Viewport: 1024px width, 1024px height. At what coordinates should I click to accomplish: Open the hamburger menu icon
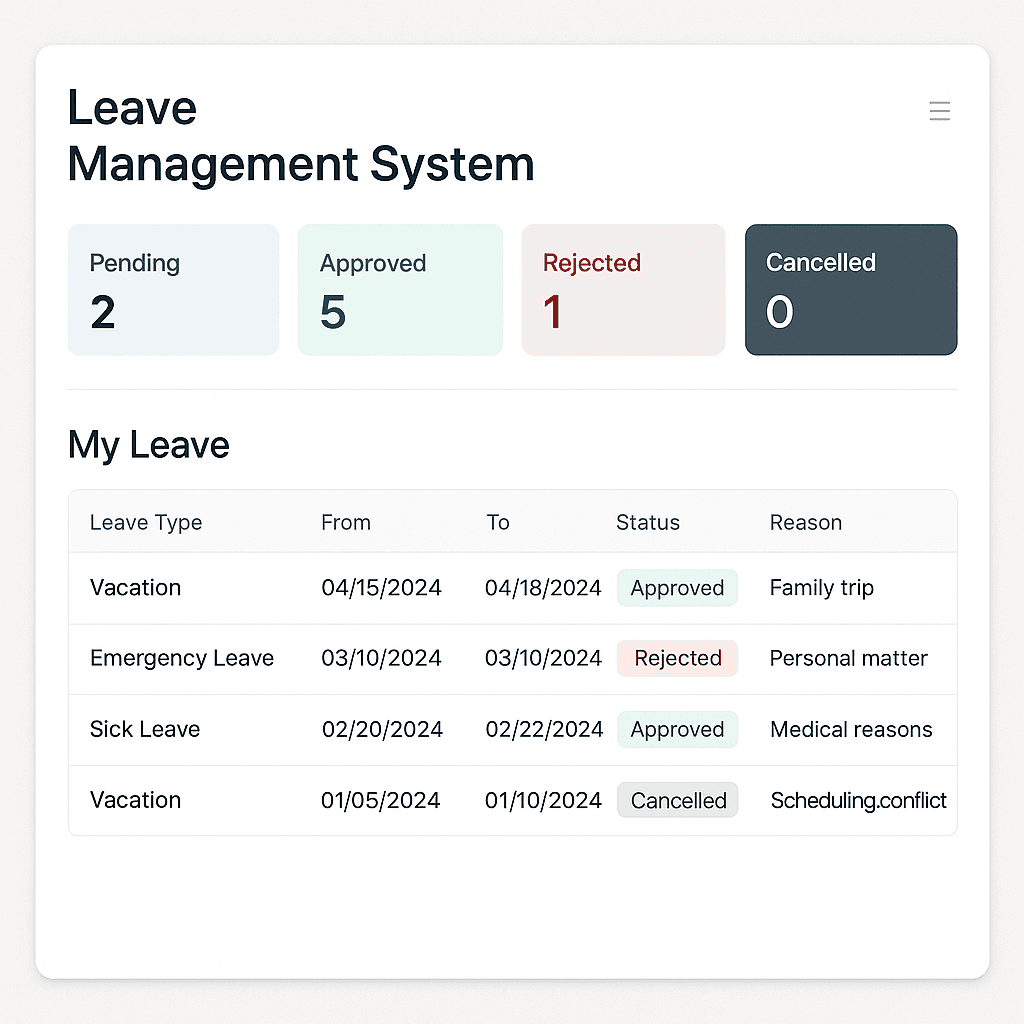939,111
